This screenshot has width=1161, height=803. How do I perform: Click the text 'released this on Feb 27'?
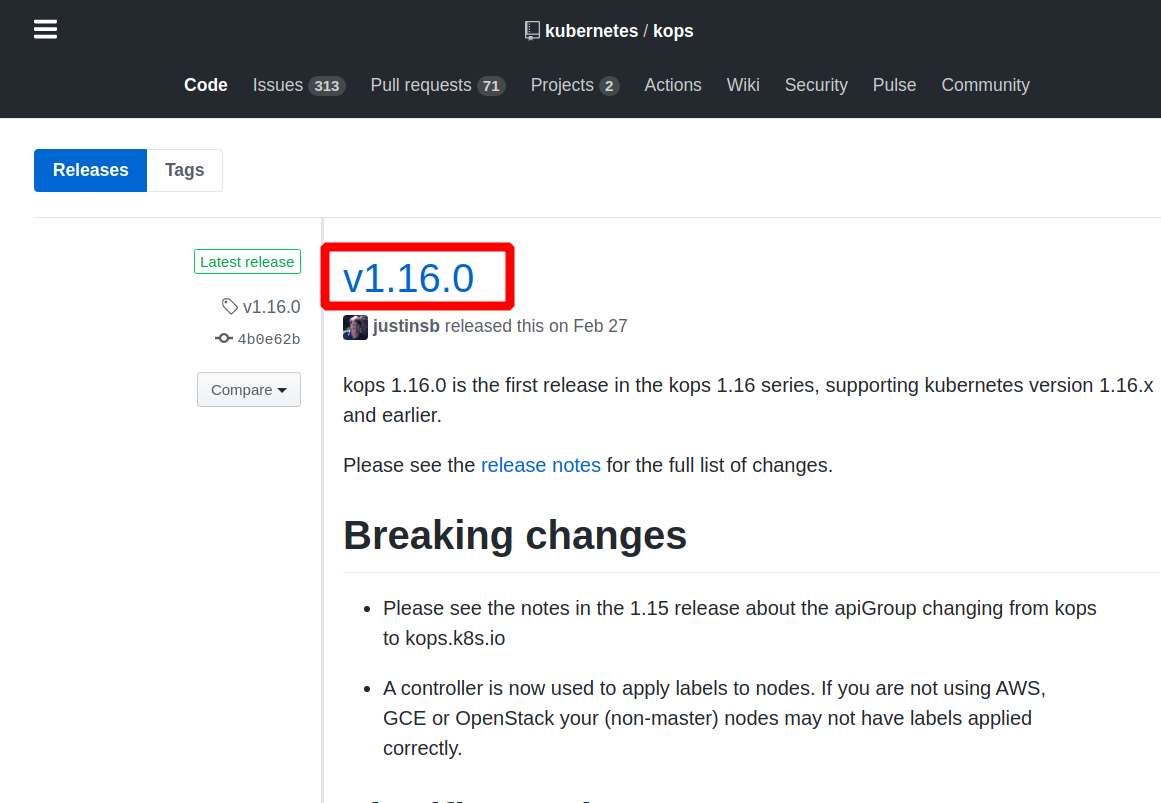coord(536,326)
